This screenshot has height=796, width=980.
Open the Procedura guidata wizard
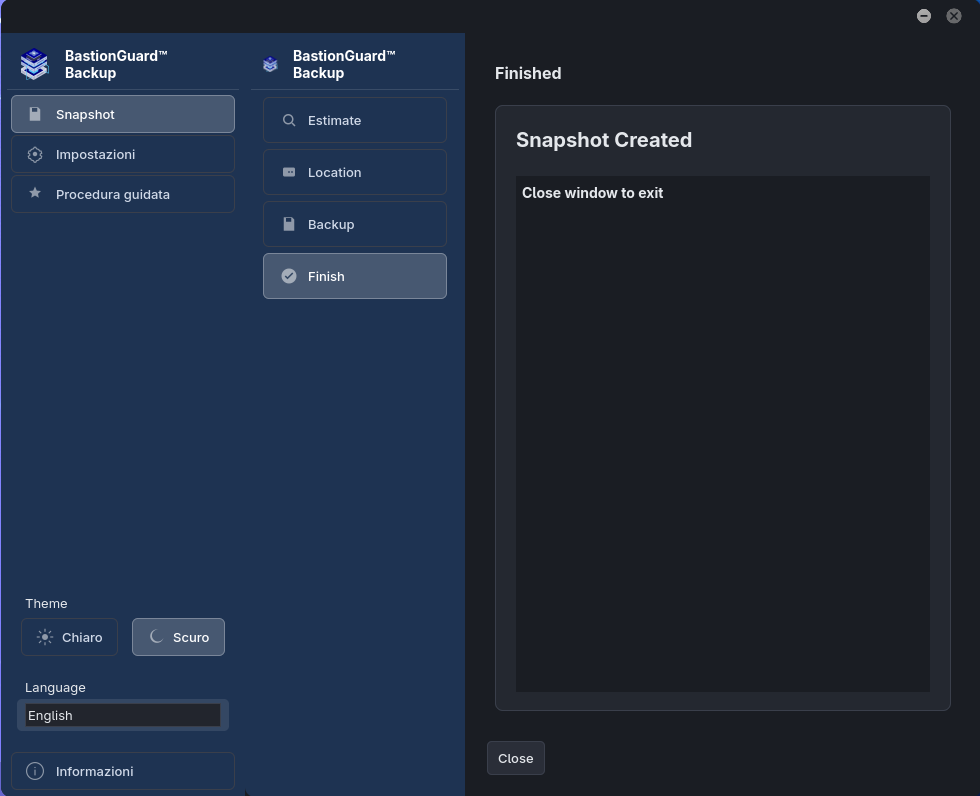pyautogui.click(x=122, y=194)
